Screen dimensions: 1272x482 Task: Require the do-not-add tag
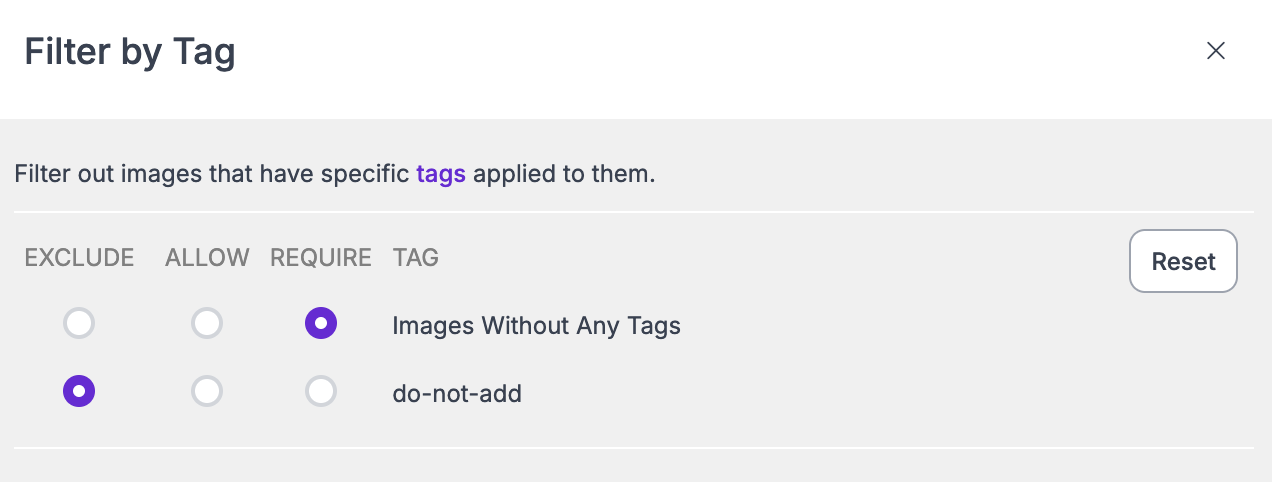coord(321,392)
